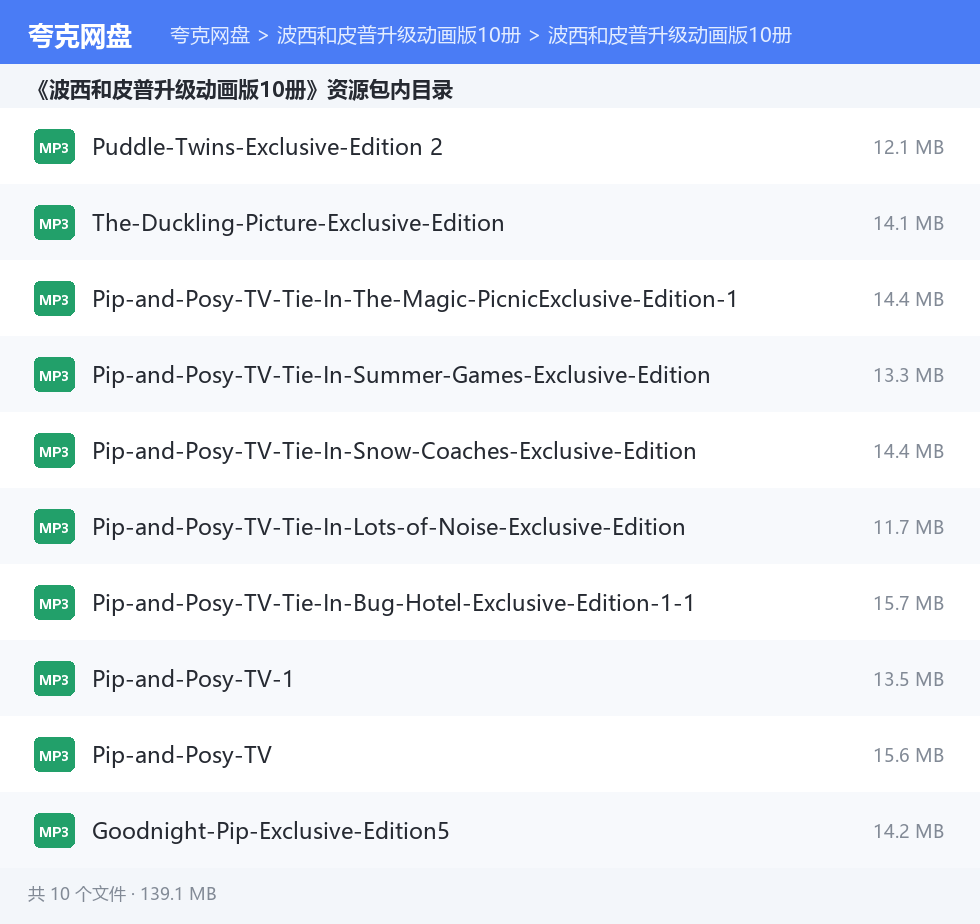
Task: Select Pip-and-Posy-TV-Tie-In-Summer-Games-Exclusive-Edition
Action: 401,375
